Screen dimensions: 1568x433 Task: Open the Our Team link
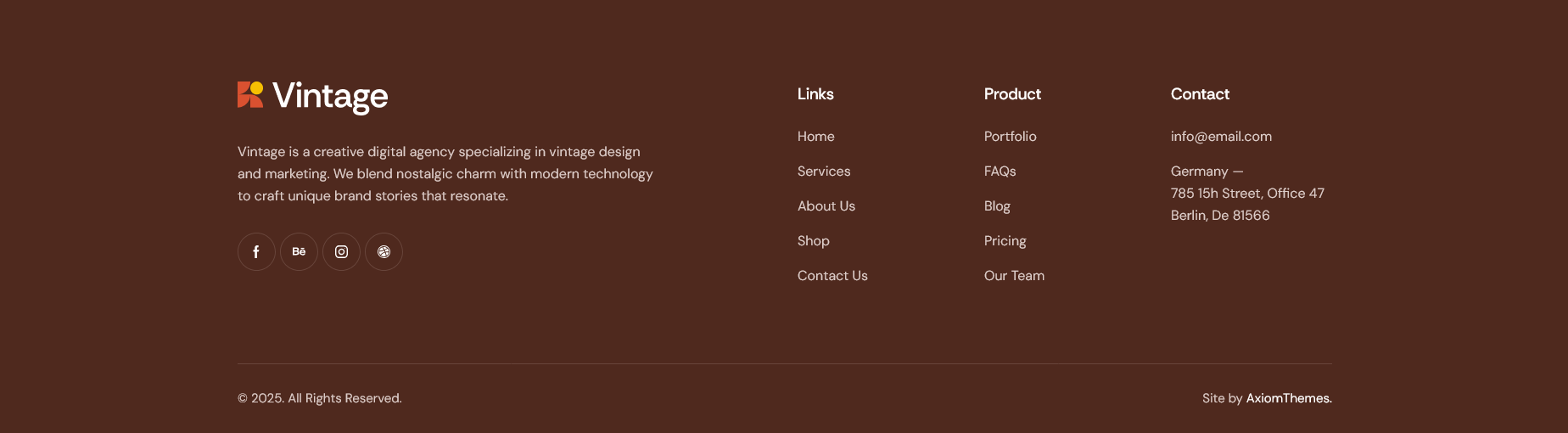(1015, 276)
